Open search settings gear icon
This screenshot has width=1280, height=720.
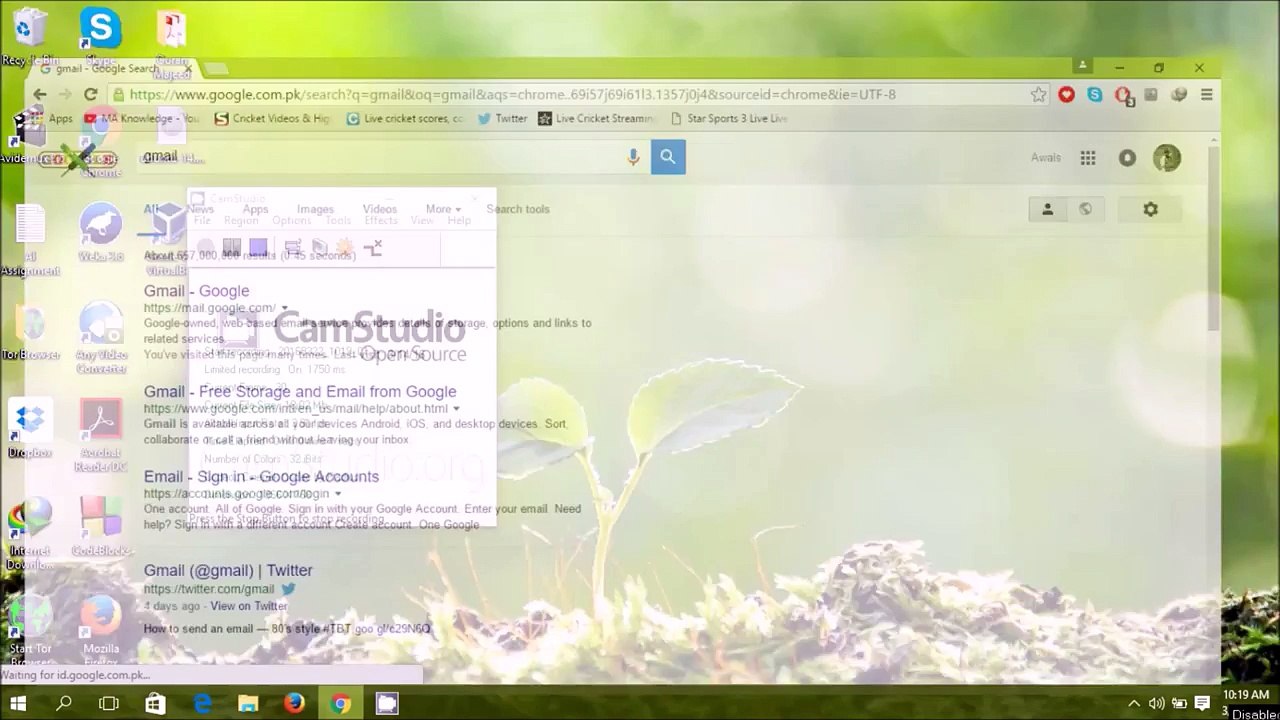[1150, 209]
